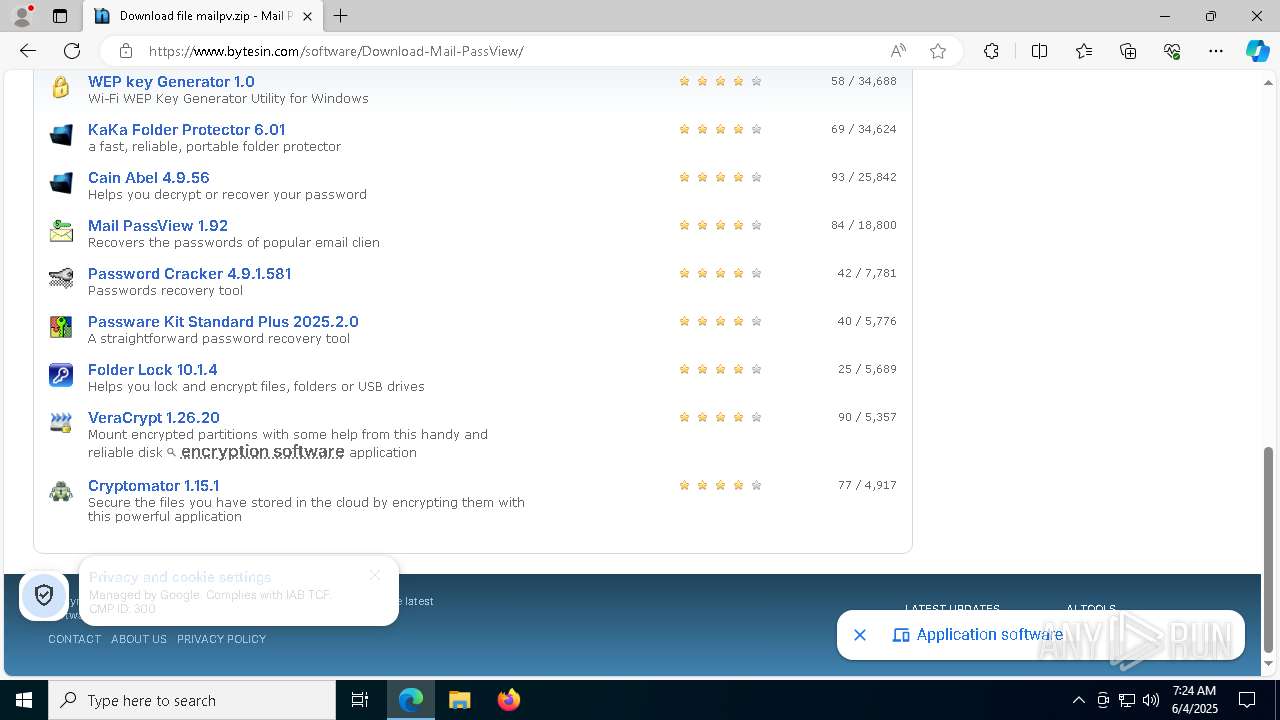Click the WEP key Generator star rating
This screenshot has height=720, width=1280.
tap(720, 82)
